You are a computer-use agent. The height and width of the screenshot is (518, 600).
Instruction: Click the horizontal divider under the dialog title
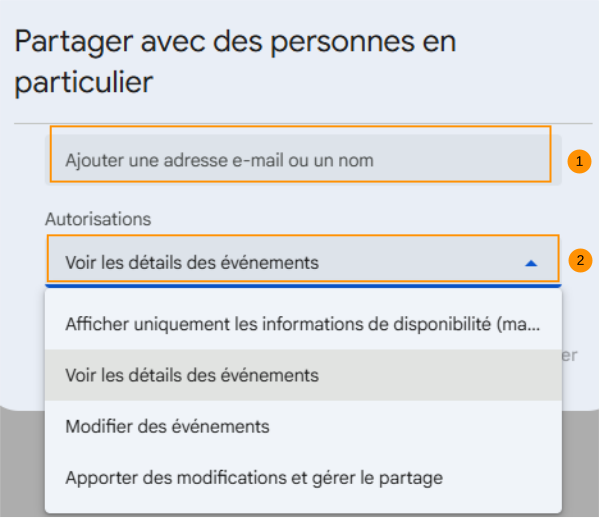[x=300, y=124]
